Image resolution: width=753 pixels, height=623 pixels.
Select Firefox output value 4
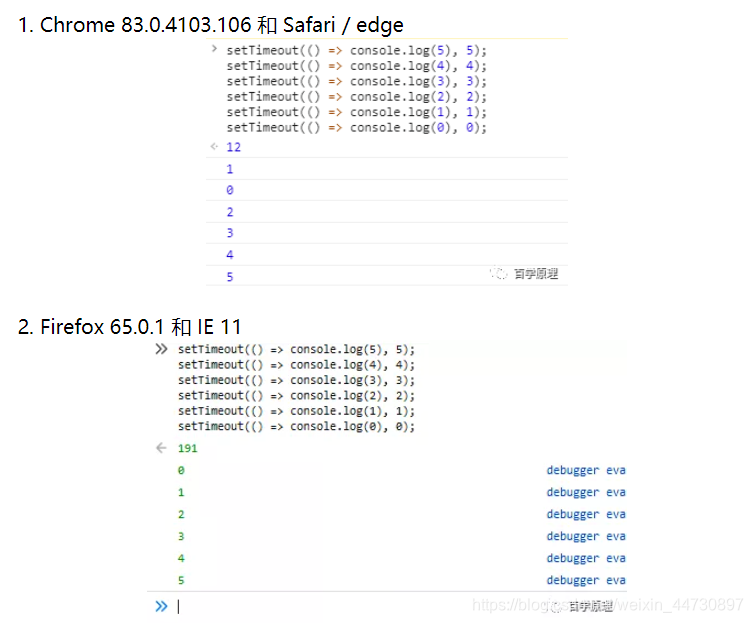point(181,558)
